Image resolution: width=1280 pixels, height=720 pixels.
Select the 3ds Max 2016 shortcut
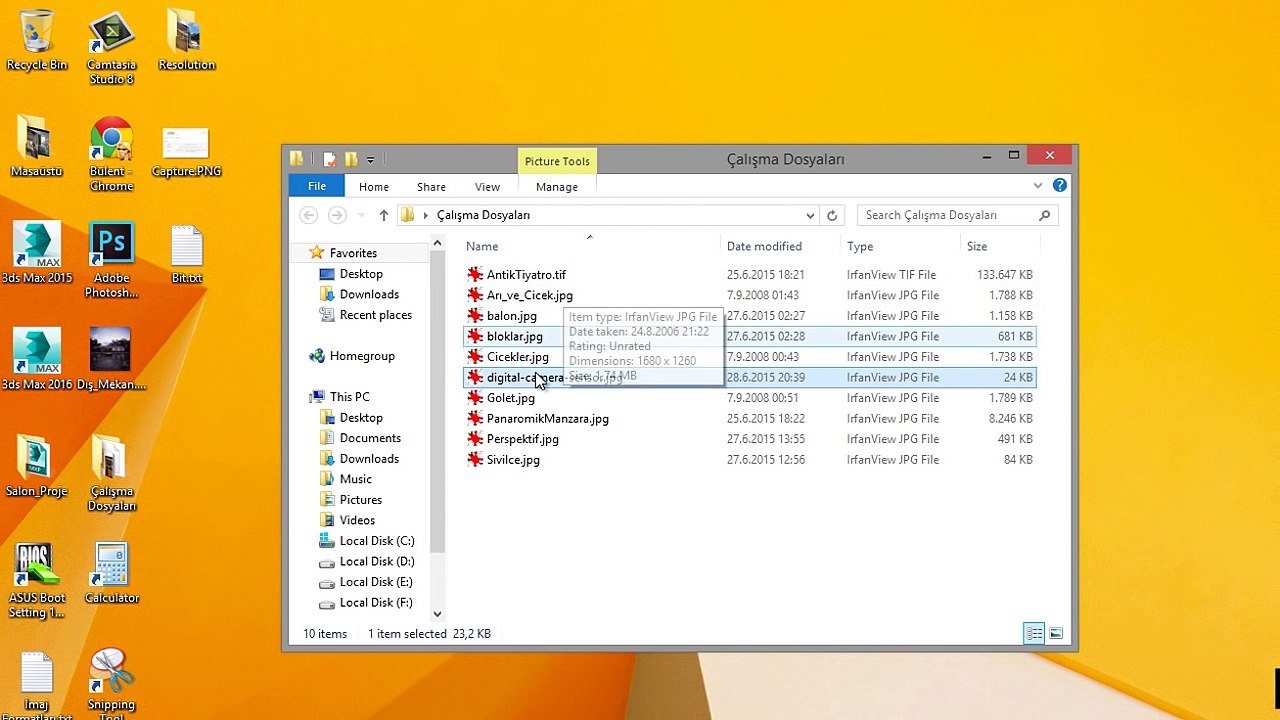point(37,357)
